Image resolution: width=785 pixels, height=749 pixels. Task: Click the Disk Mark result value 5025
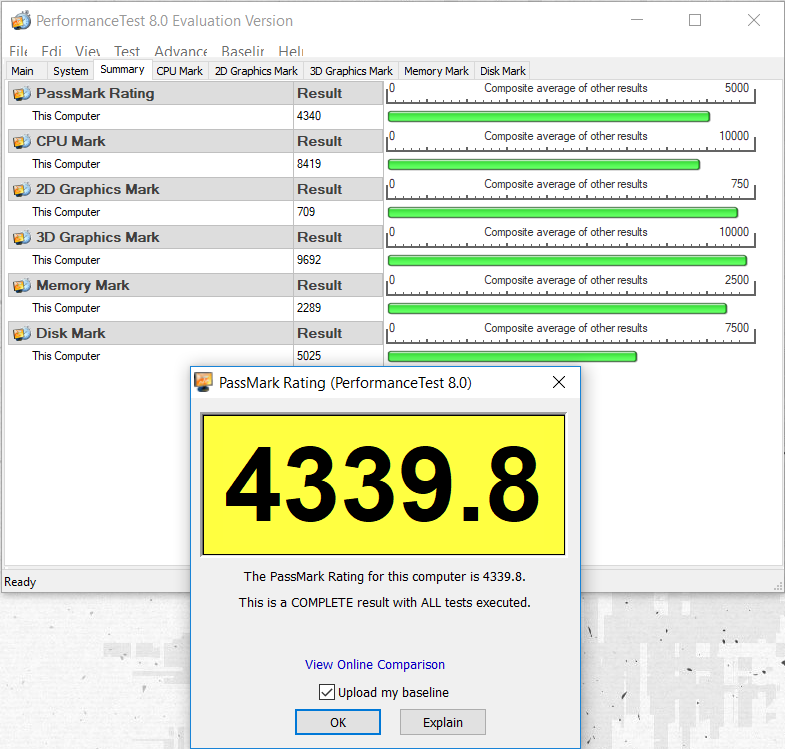[309, 356]
